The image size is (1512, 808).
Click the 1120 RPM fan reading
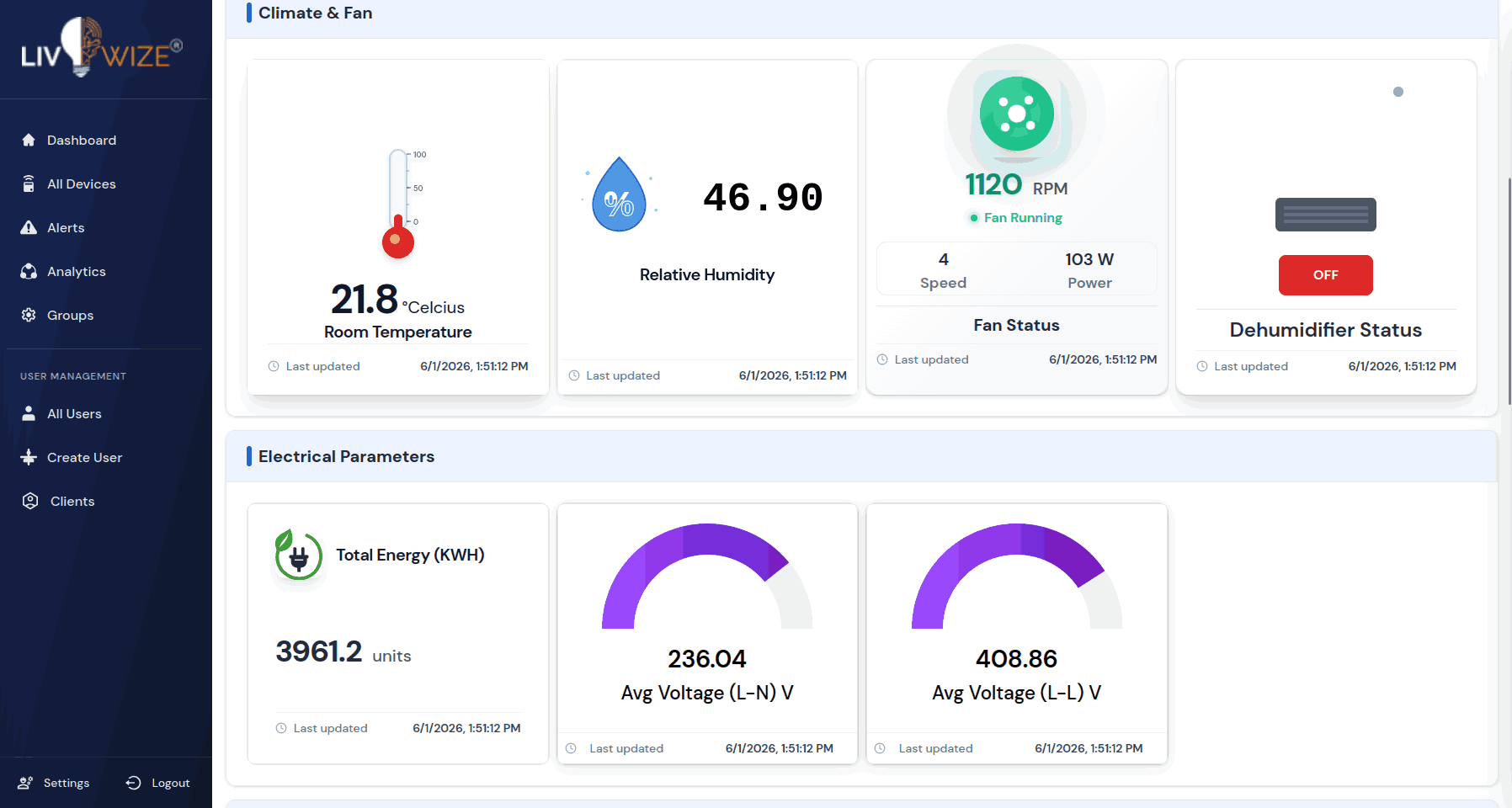click(1016, 184)
